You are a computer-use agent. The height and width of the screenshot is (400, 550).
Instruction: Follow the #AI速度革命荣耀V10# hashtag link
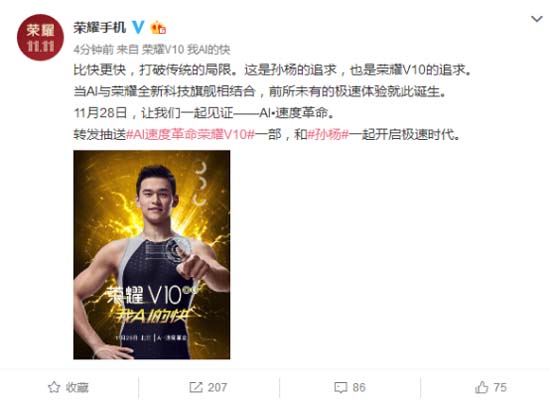tap(190, 134)
